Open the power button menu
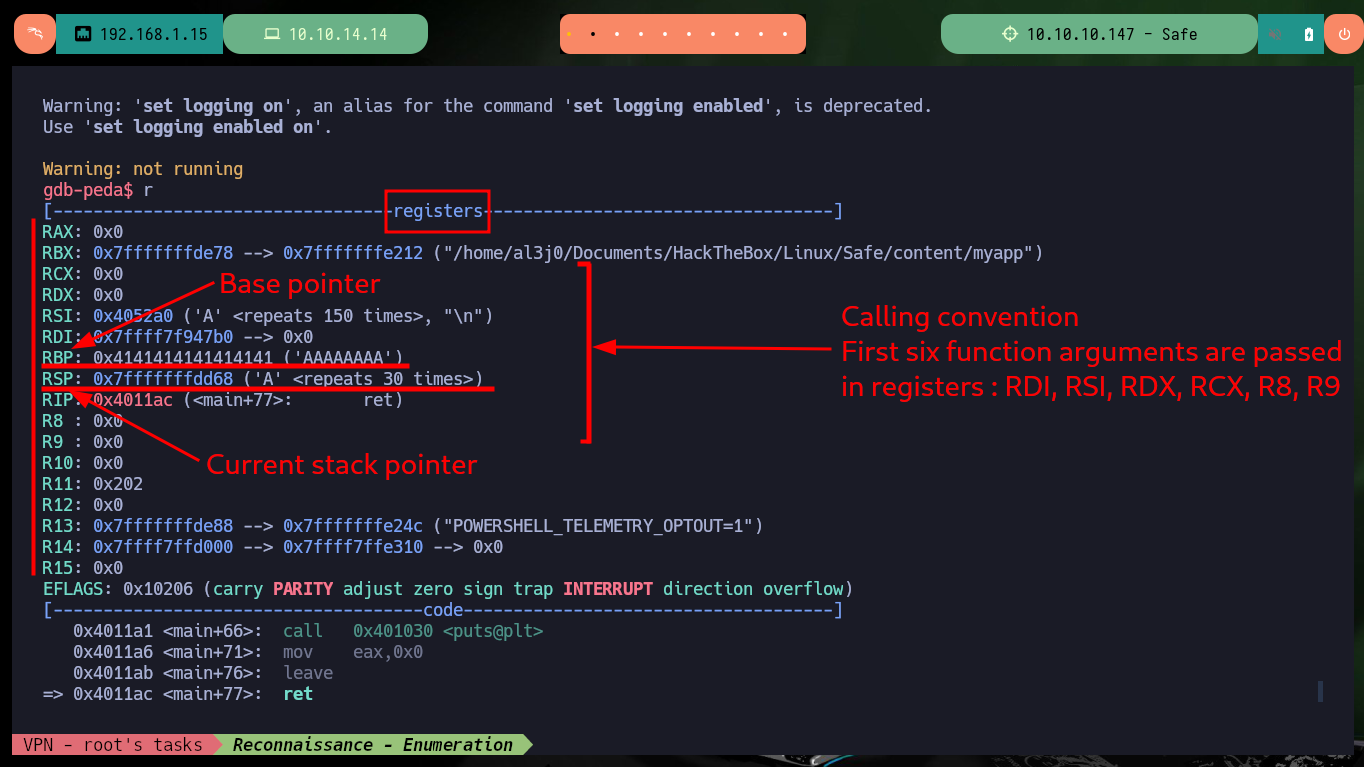This screenshot has height=767, width=1364. (1343, 34)
